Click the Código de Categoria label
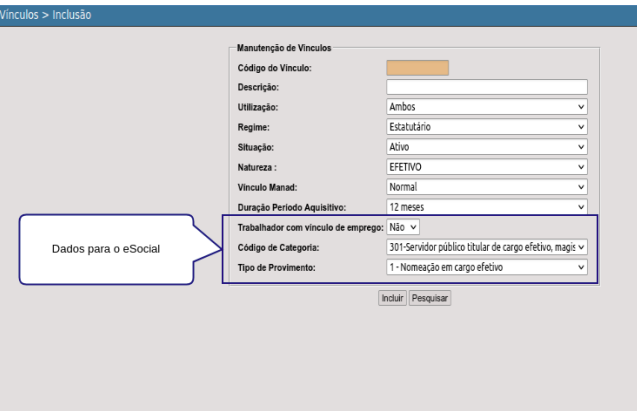Screen dimensions: 637x411 coord(278,247)
